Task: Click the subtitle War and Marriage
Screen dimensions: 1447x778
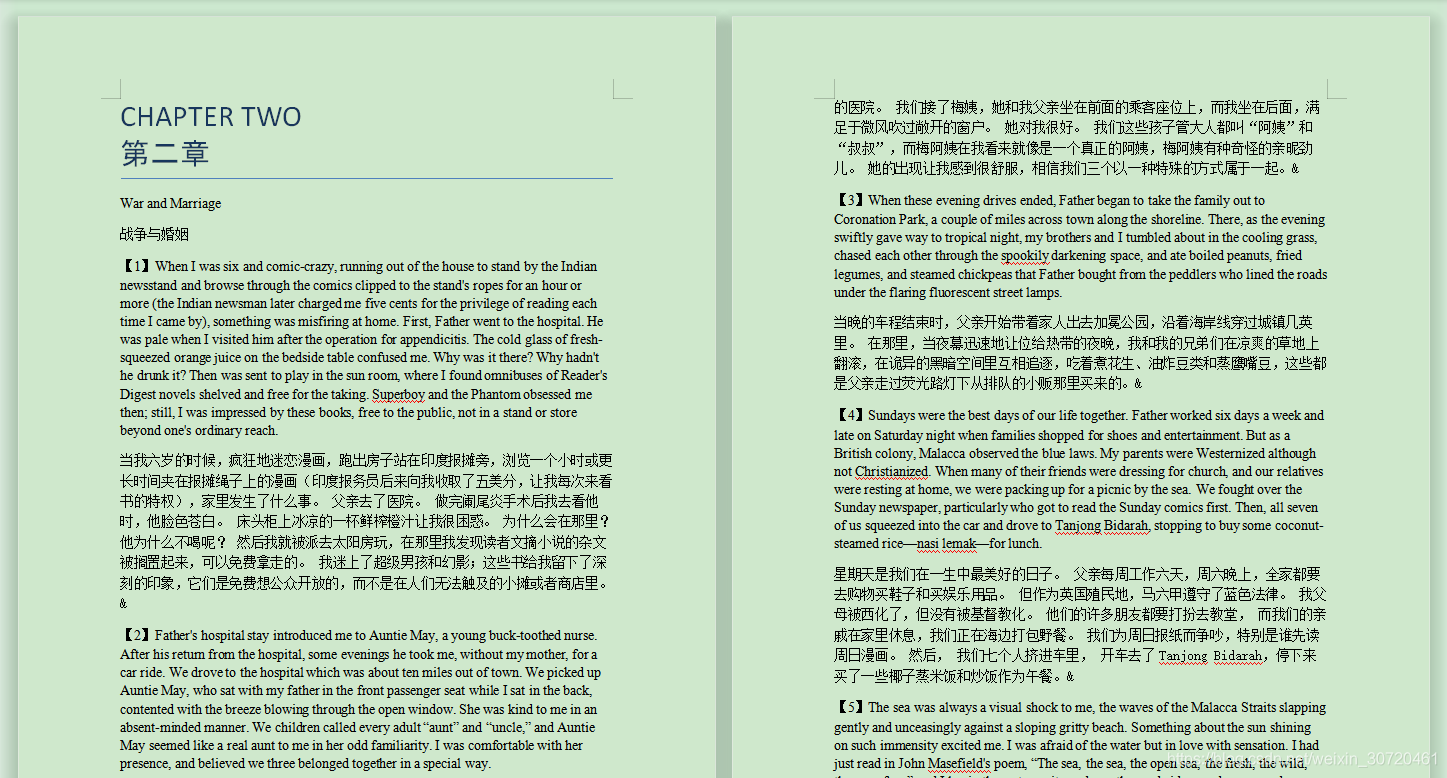Action: [171, 203]
